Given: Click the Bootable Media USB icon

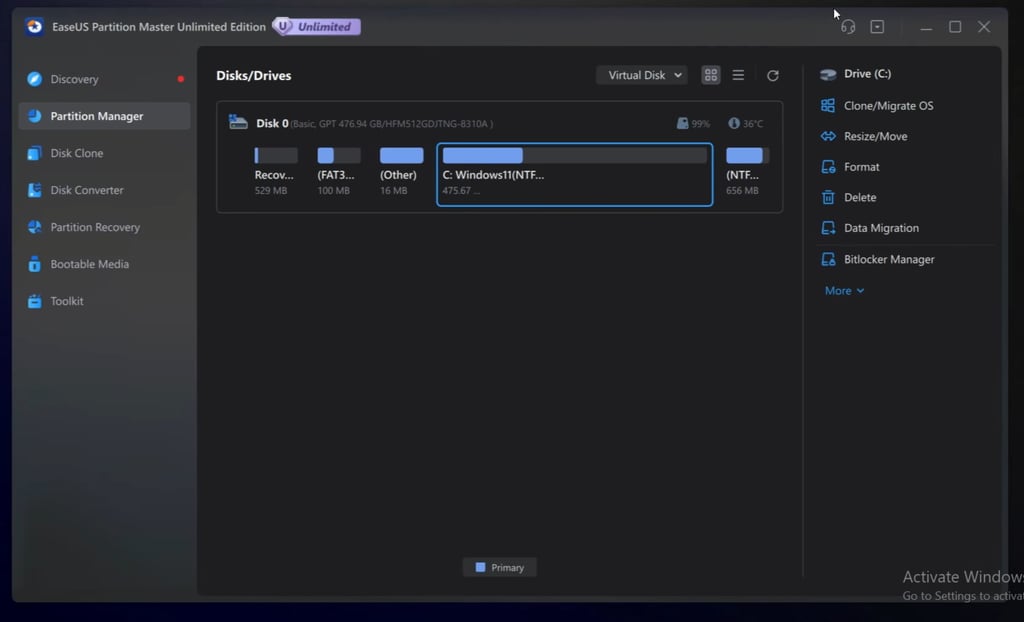Looking at the screenshot, I should pyautogui.click(x=35, y=264).
